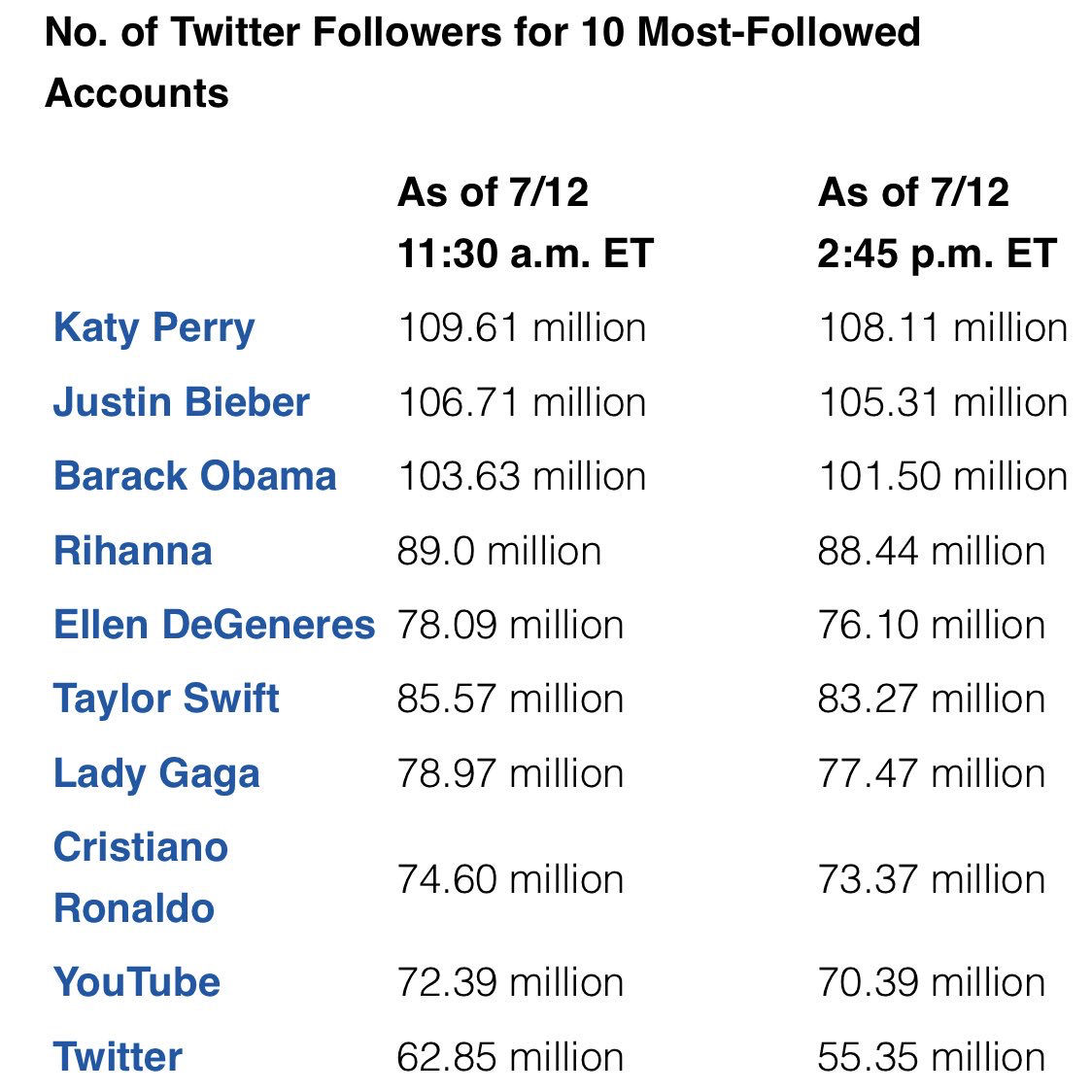Viewport: 1092px width, 1092px height.
Task: Click the Taylor Swift link
Action: (x=166, y=699)
